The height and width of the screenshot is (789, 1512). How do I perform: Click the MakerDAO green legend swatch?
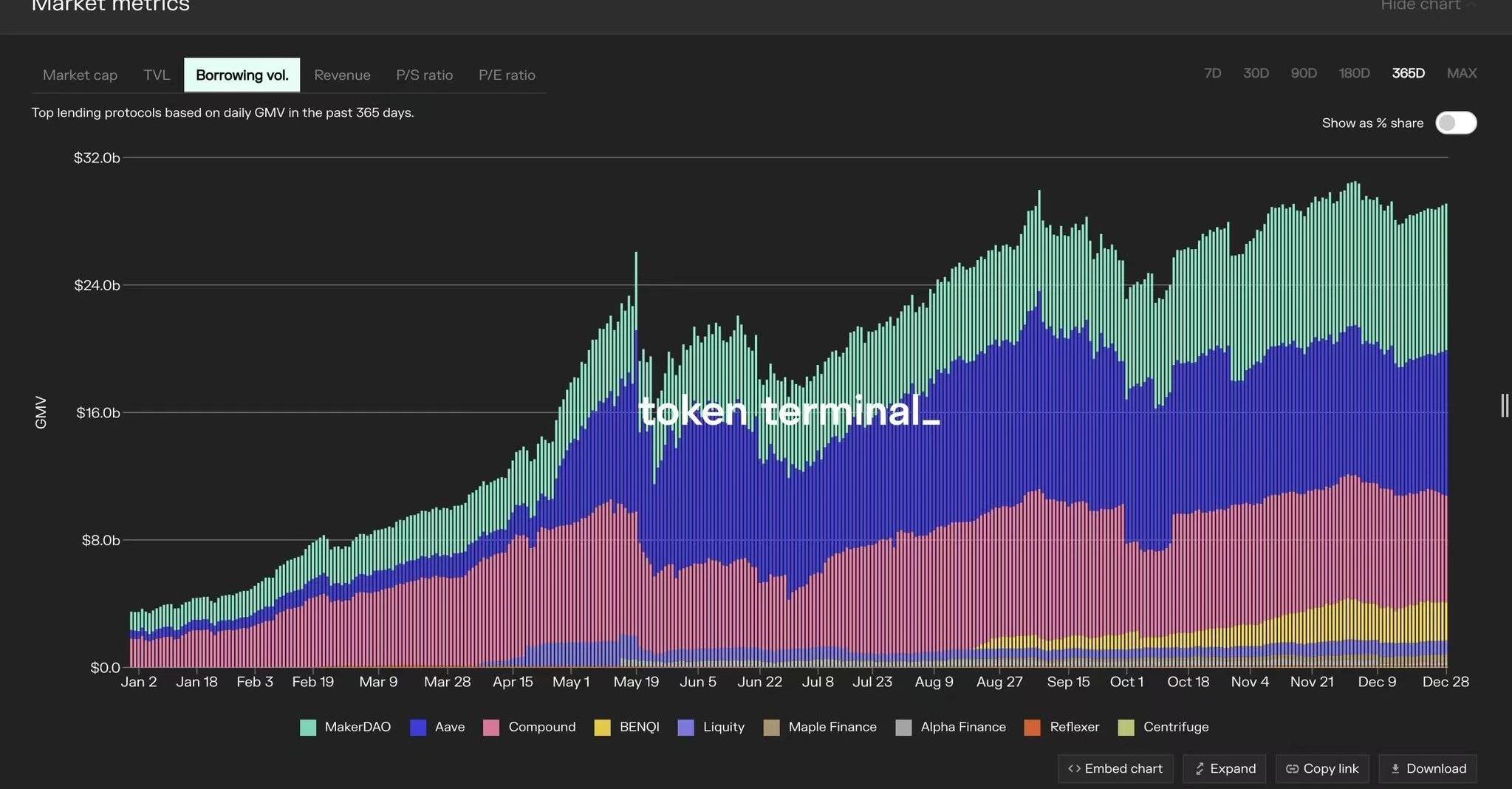click(308, 727)
